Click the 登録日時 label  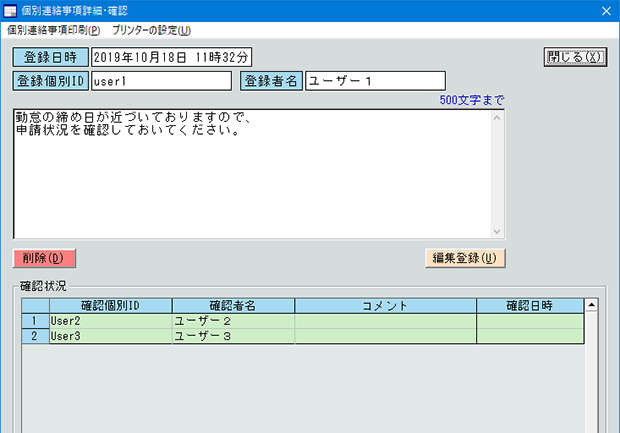pyautogui.click(x=51, y=57)
